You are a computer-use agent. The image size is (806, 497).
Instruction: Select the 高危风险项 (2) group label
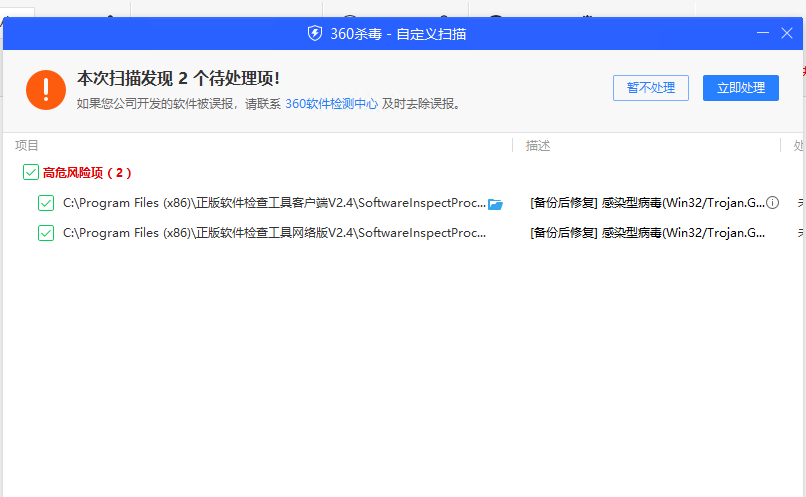pyautogui.click(x=87, y=173)
